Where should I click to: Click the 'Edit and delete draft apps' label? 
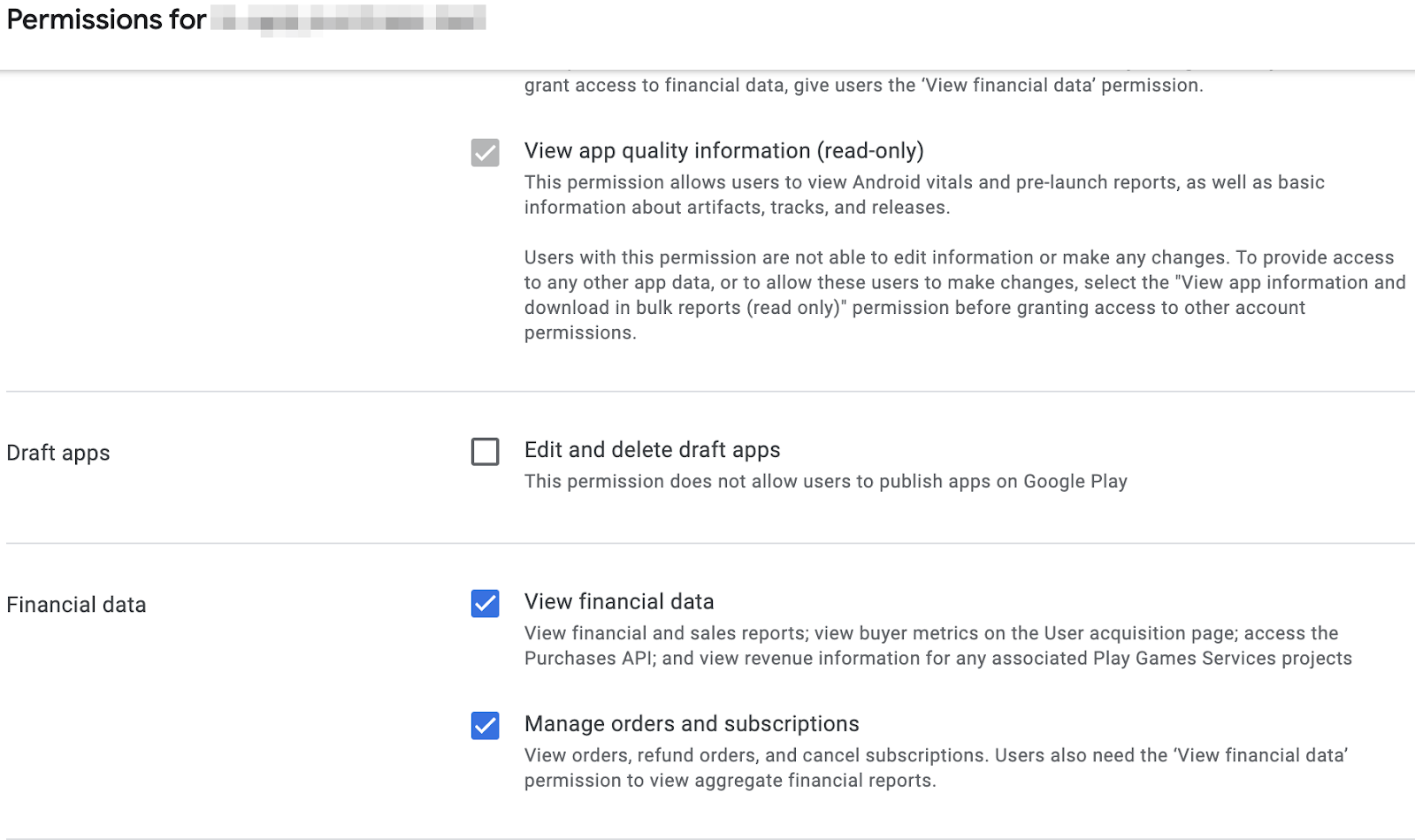(x=652, y=450)
